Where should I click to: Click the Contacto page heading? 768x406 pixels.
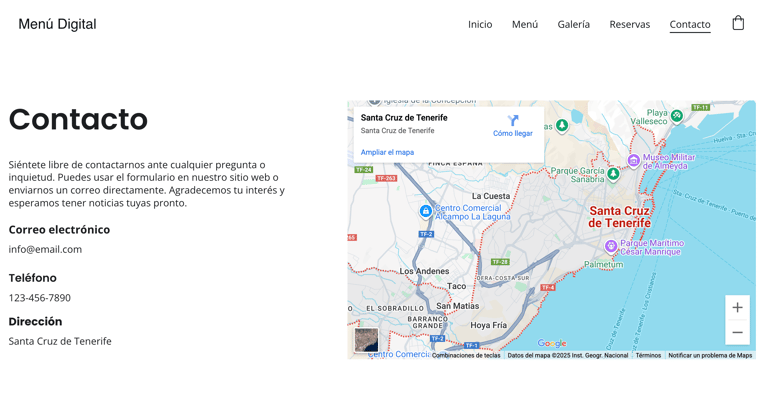(x=78, y=119)
